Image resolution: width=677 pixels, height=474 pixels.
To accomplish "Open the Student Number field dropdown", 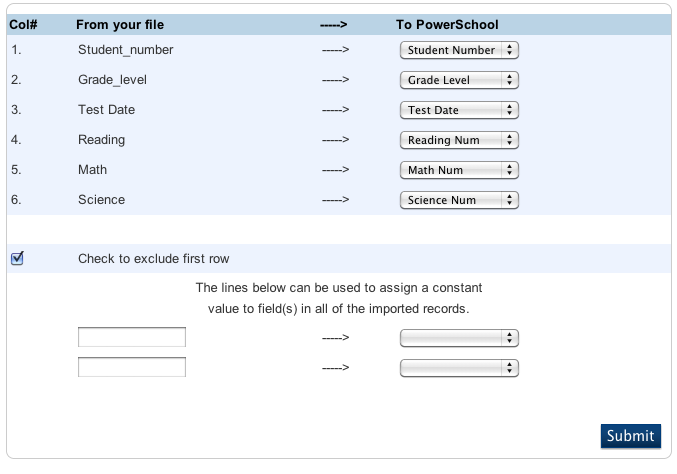I will point(459,50).
